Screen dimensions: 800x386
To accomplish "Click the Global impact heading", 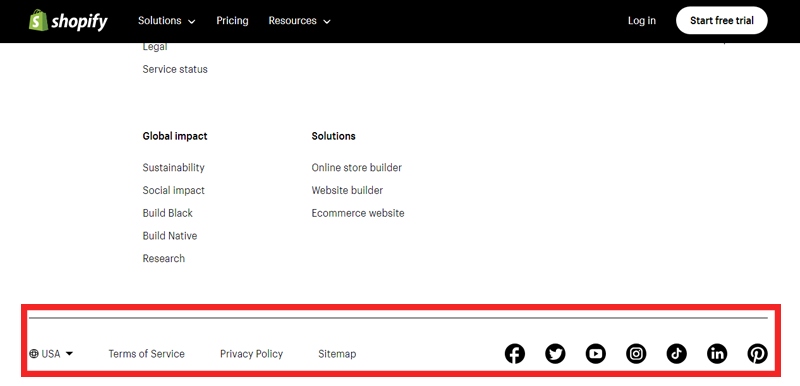I will pos(175,136).
